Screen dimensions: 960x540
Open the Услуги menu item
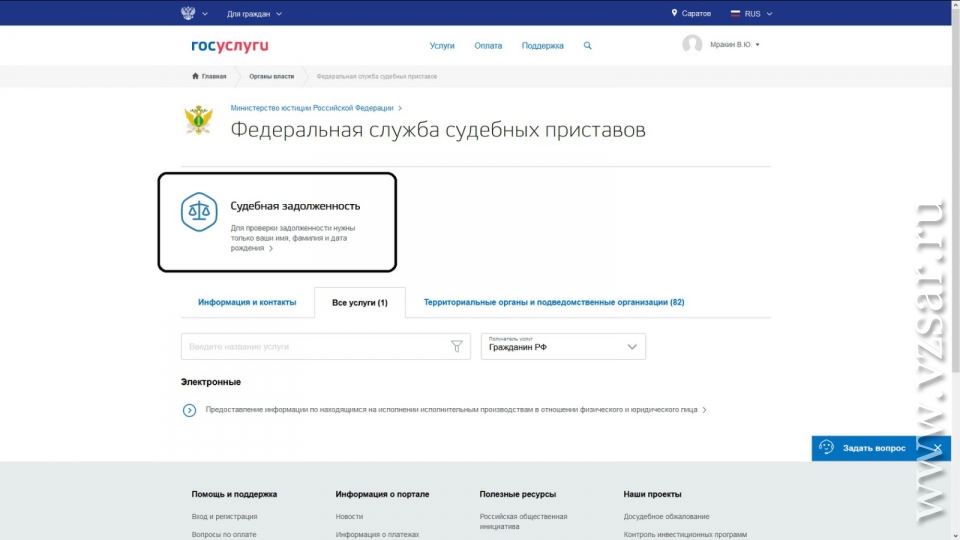[x=442, y=46]
